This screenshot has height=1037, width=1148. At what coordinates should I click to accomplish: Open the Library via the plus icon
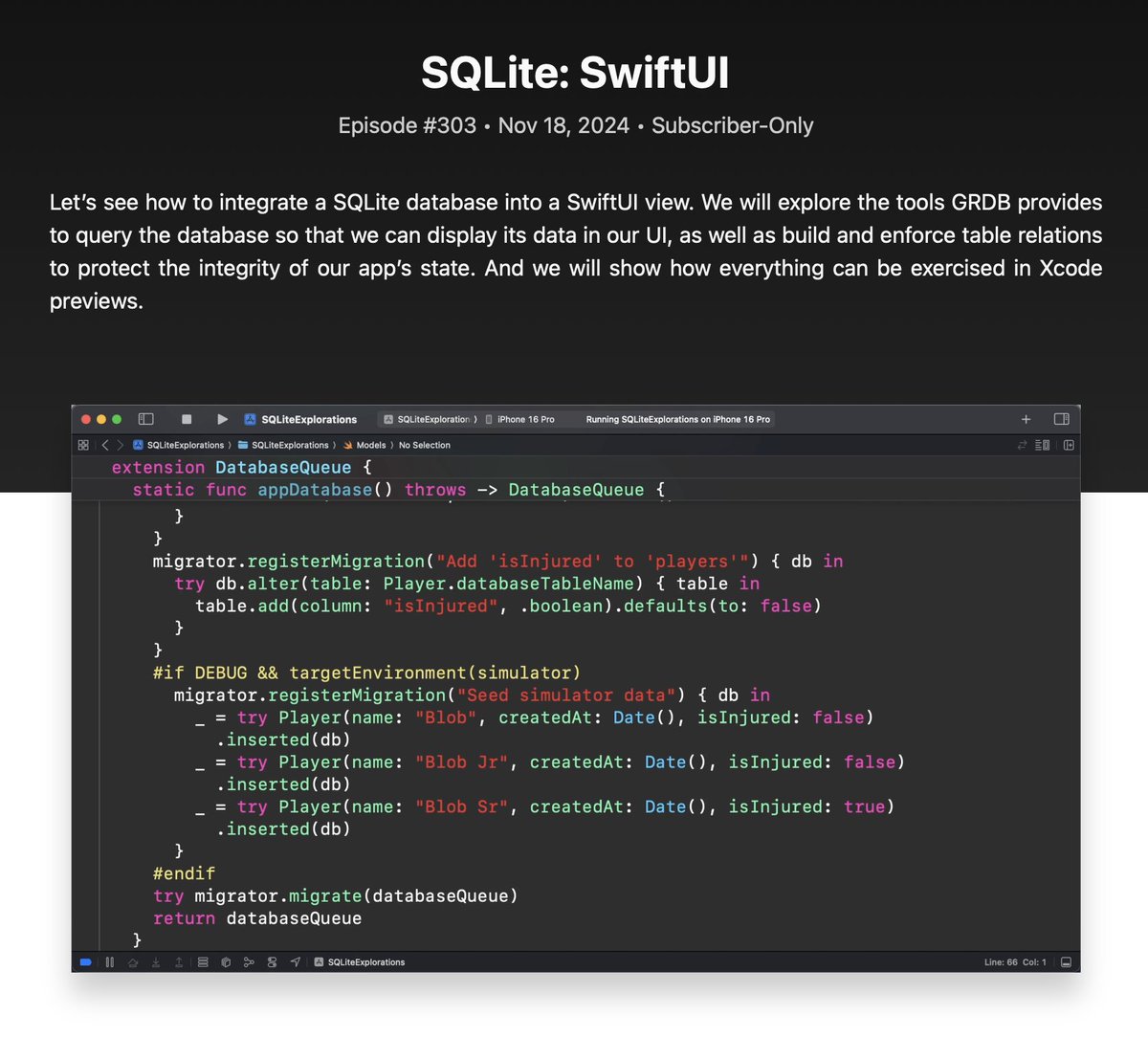point(1025,419)
